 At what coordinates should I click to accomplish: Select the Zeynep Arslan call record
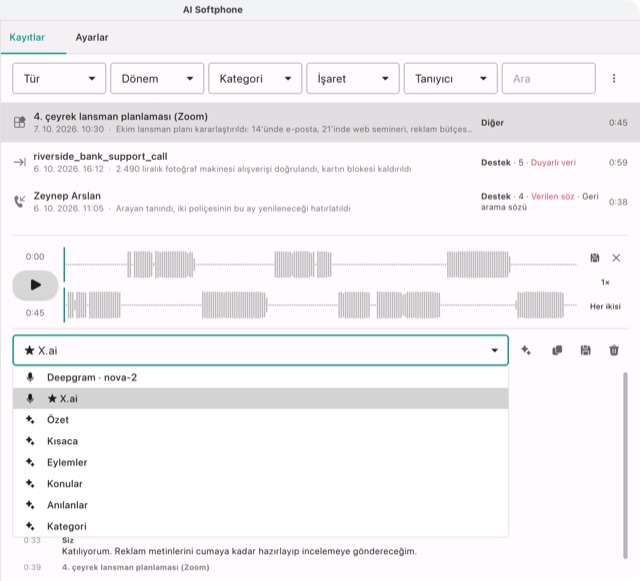tap(320, 202)
